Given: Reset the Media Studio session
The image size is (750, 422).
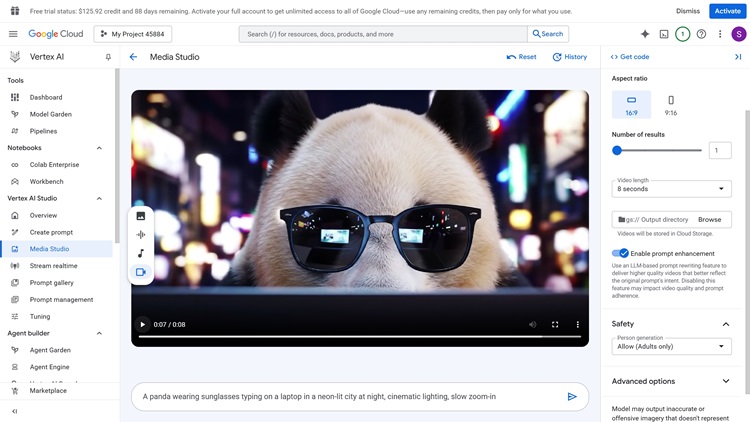Looking at the screenshot, I should tap(521, 57).
